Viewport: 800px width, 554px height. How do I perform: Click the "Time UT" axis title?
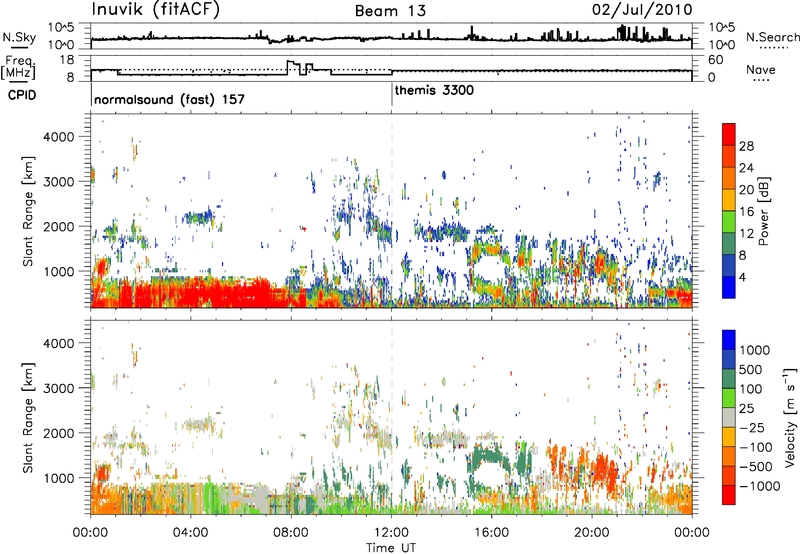[391, 548]
